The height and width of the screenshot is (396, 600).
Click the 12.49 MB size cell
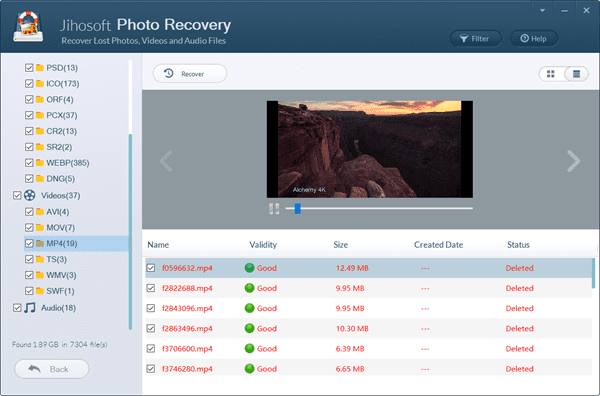352,268
